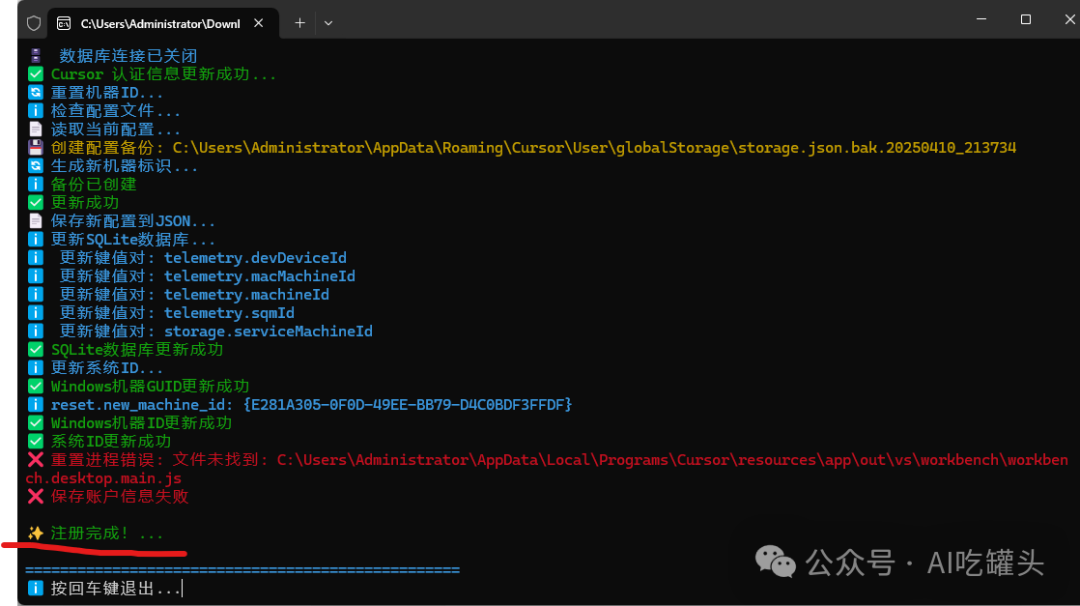
Task: Click the '保存新配置到JSON...' line
Action: (x=133, y=221)
